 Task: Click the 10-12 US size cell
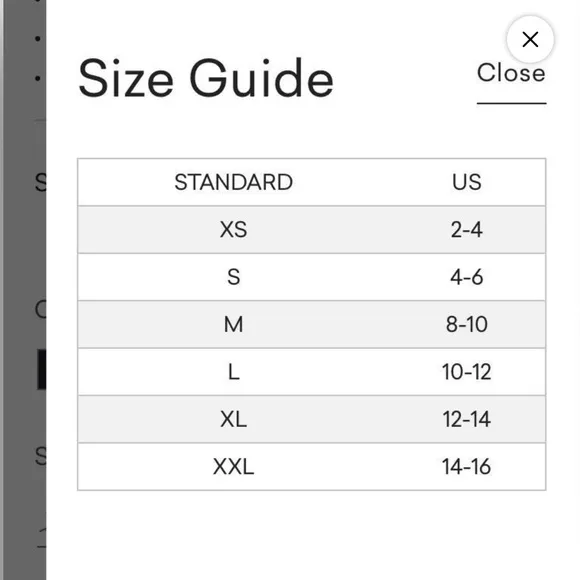(467, 371)
